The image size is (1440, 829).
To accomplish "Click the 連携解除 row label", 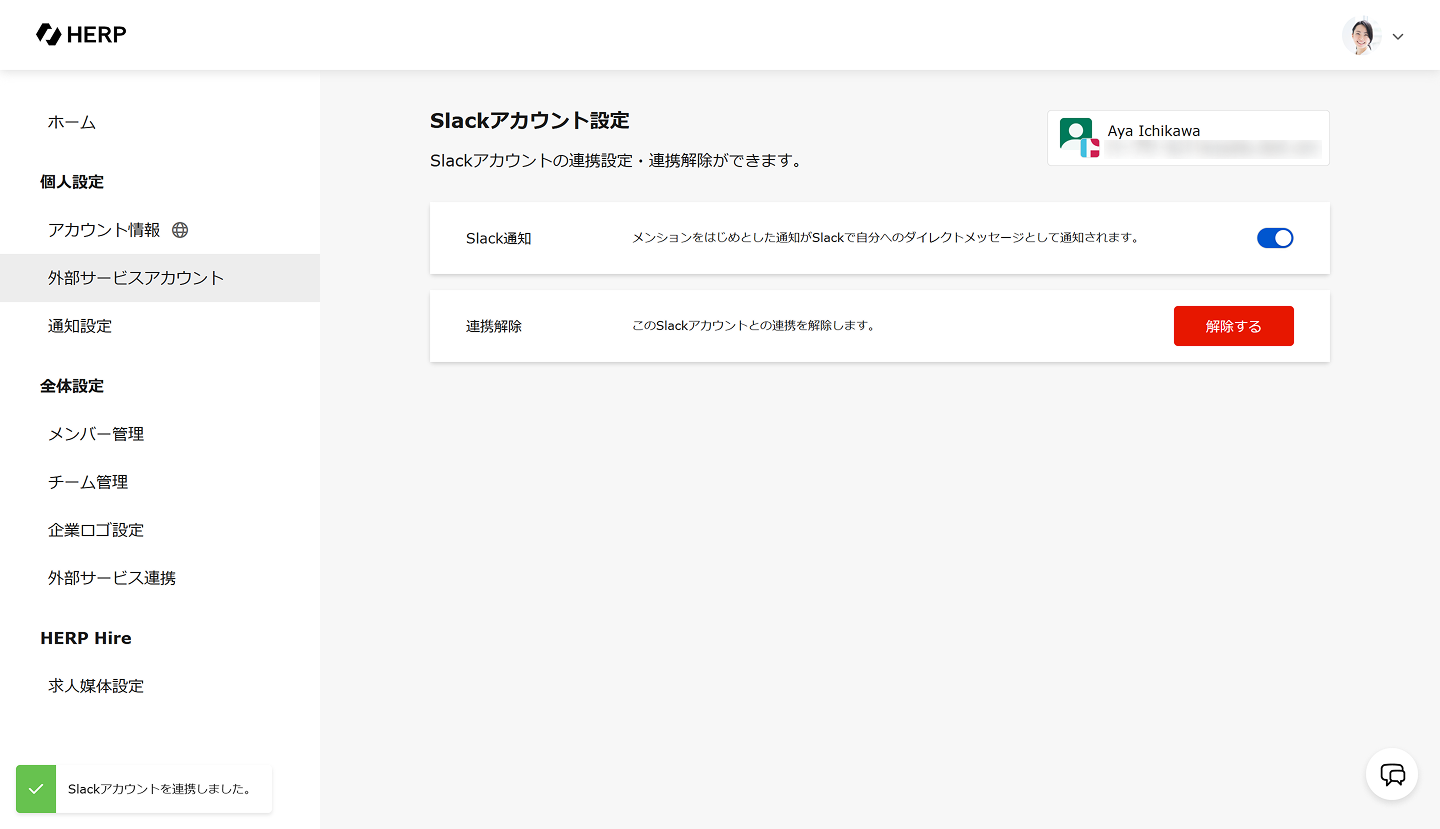I will click(x=494, y=326).
